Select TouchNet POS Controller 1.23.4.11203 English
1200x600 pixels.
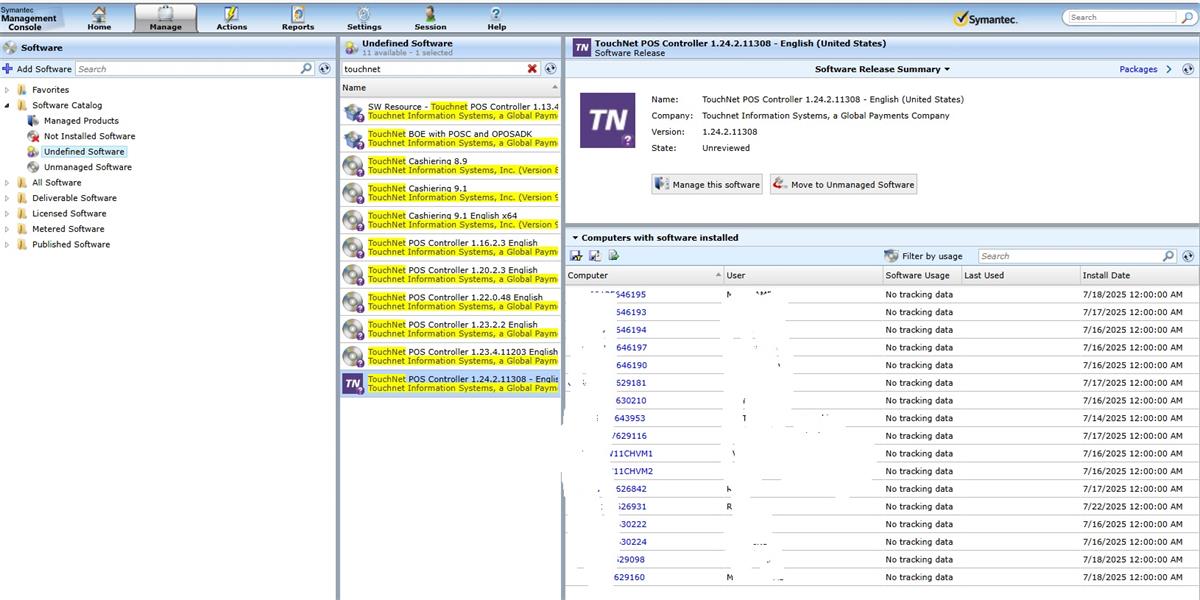coord(450,356)
